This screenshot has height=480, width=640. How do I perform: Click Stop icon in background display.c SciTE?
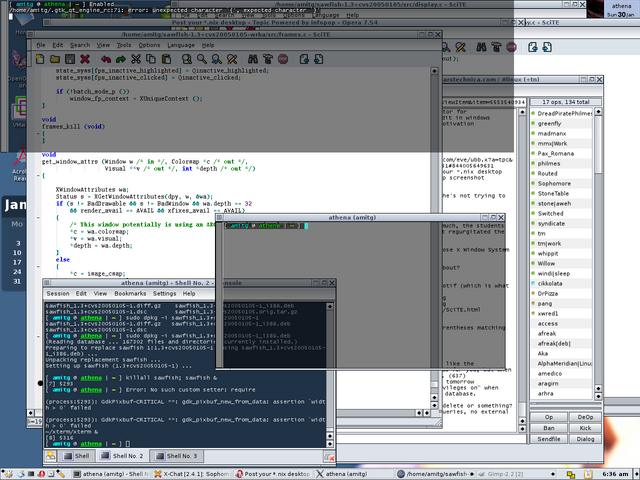coord(511,47)
